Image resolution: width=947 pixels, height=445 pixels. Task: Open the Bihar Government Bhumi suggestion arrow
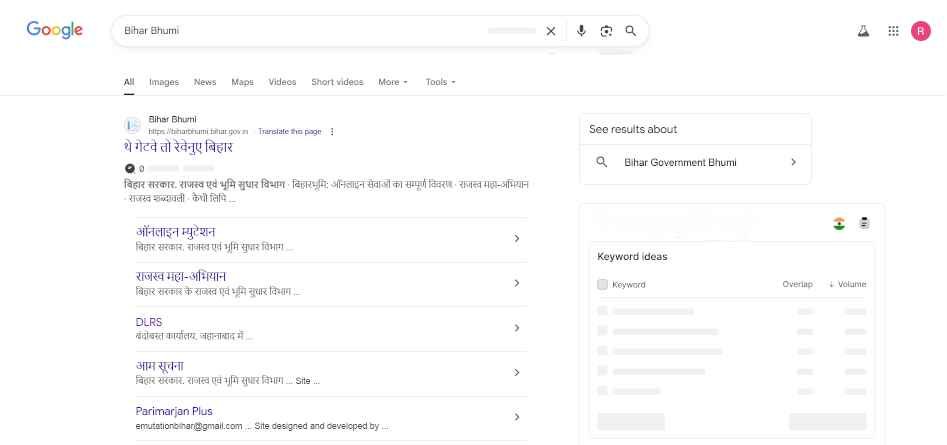pyautogui.click(x=793, y=162)
